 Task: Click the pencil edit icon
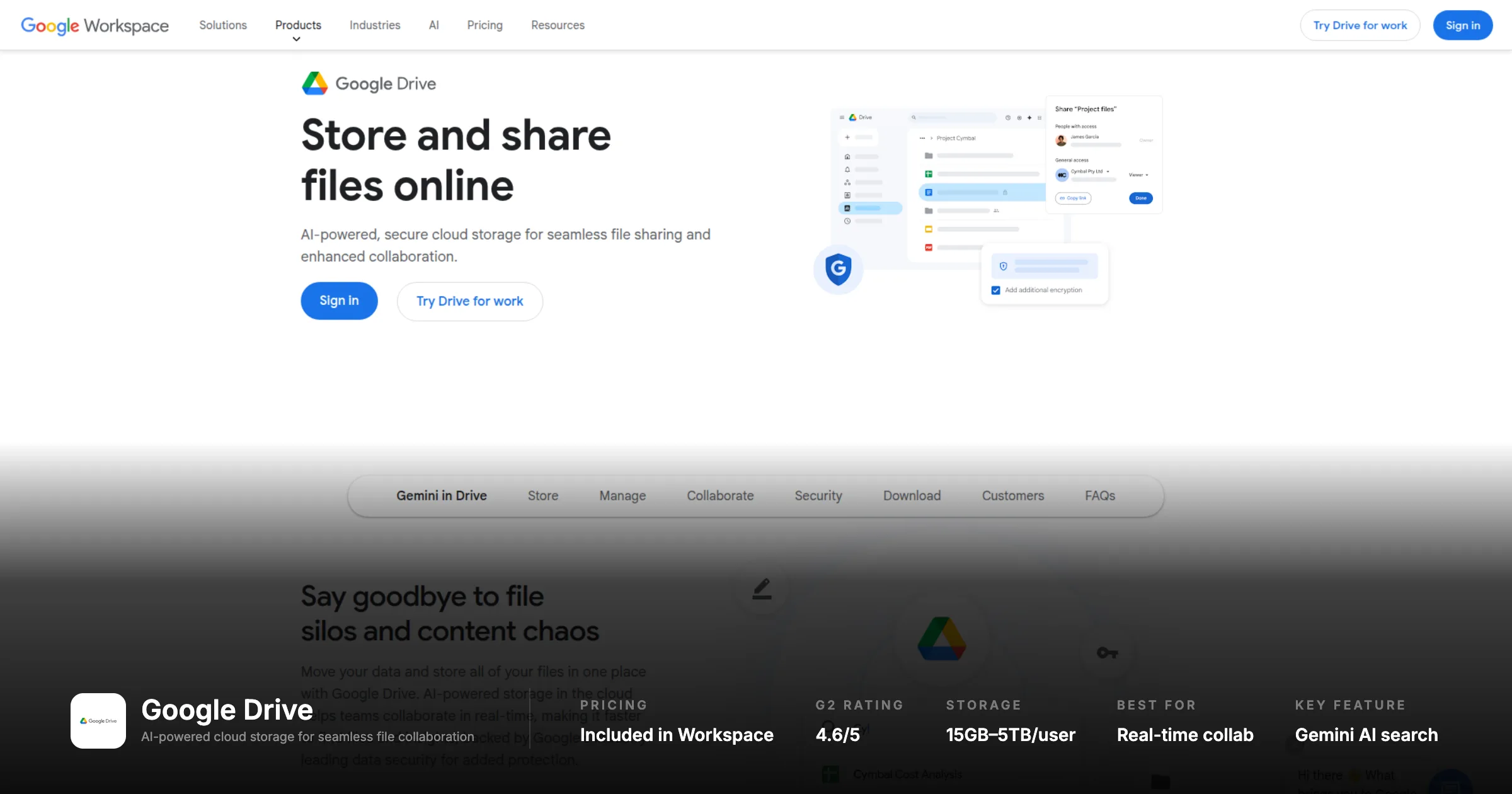click(x=762, y=589)
